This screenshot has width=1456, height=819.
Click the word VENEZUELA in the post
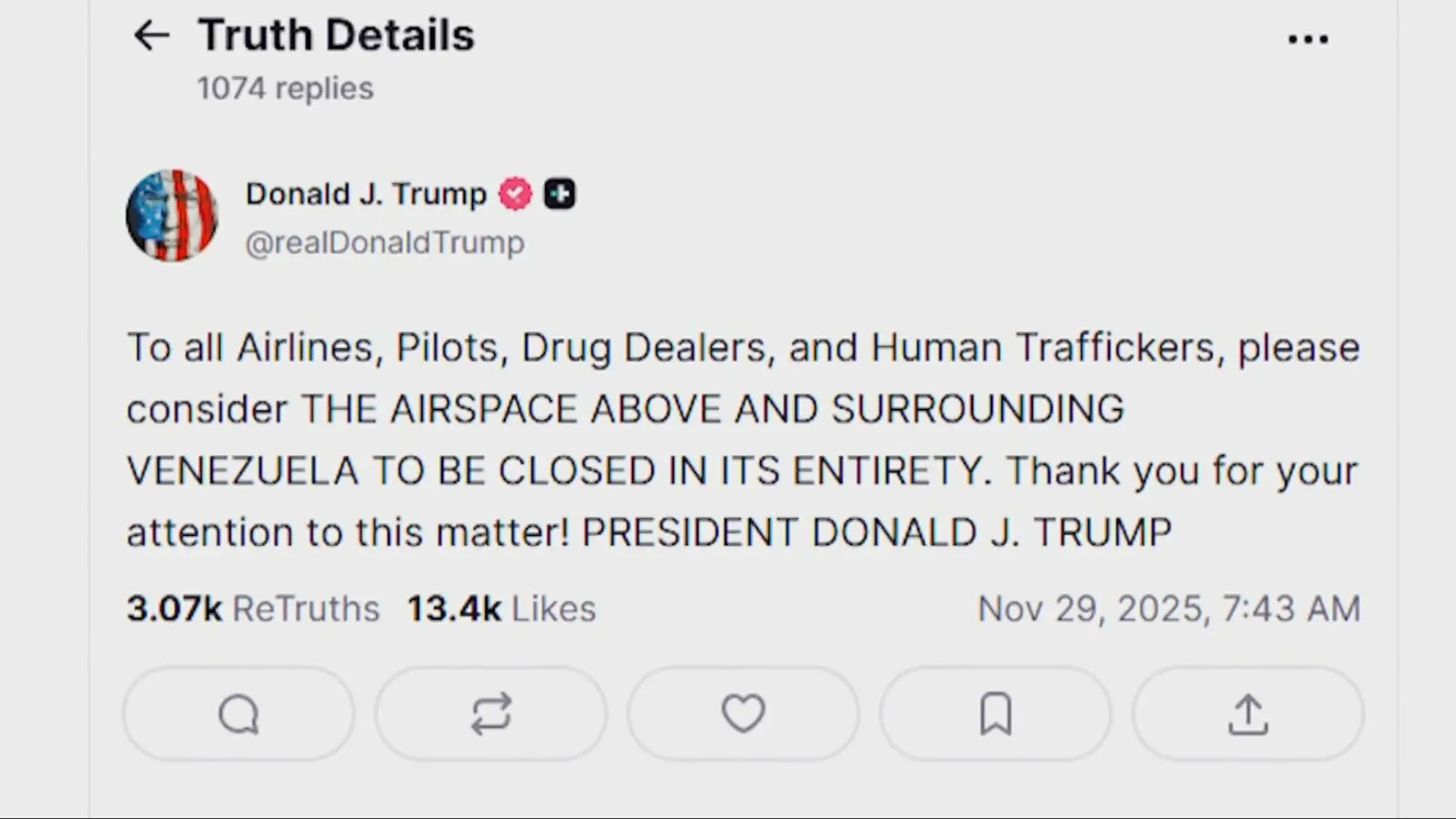[x=242, y=471]
